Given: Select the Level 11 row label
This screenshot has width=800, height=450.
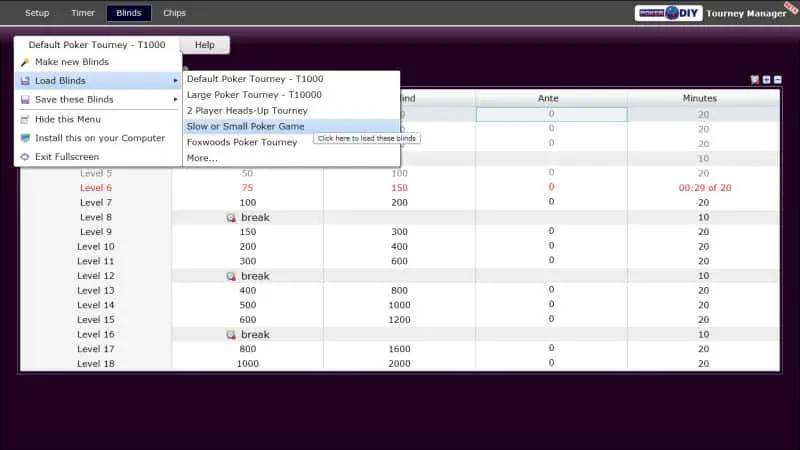Looking at the screenshot, I should click(95, 261).
